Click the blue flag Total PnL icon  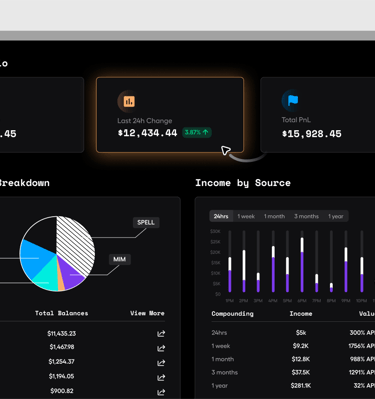click(x=293, y=100)
